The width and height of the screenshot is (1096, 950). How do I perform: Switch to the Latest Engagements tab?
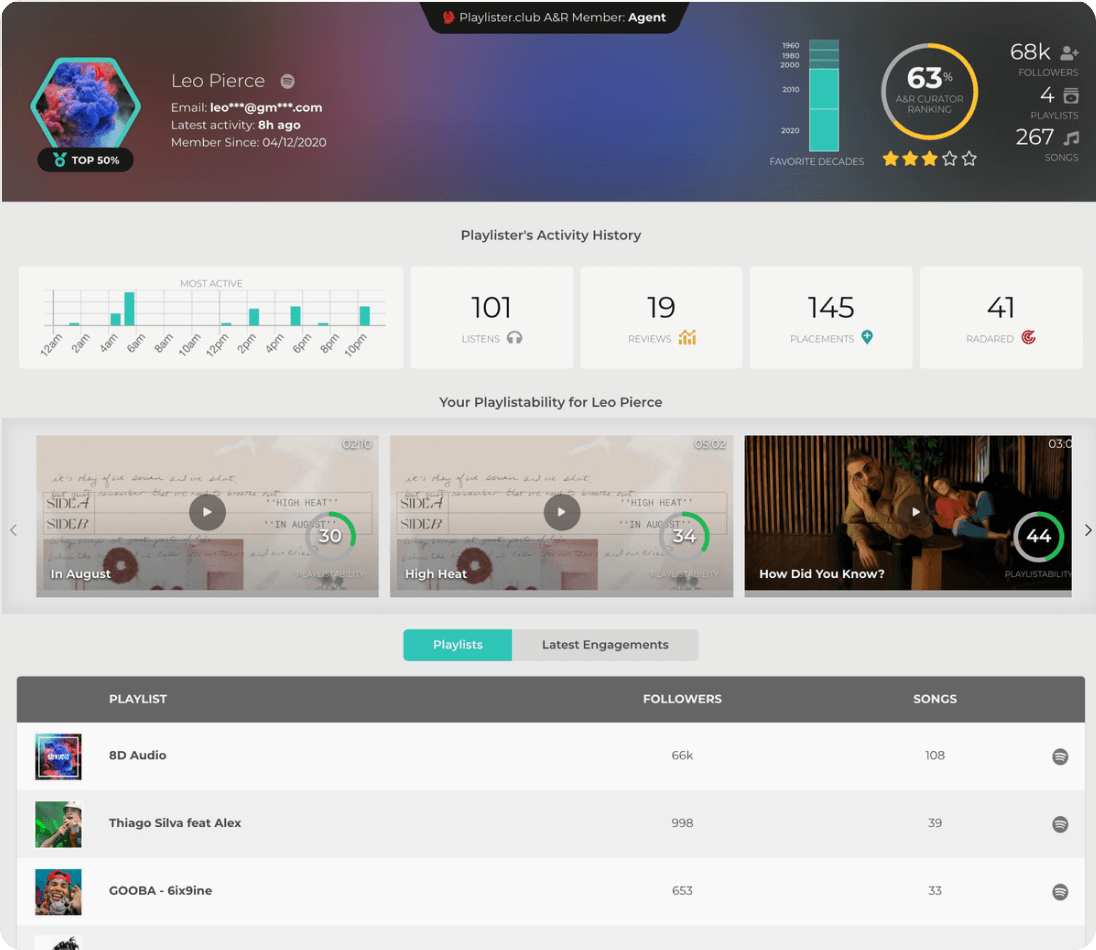coord(605,645)
